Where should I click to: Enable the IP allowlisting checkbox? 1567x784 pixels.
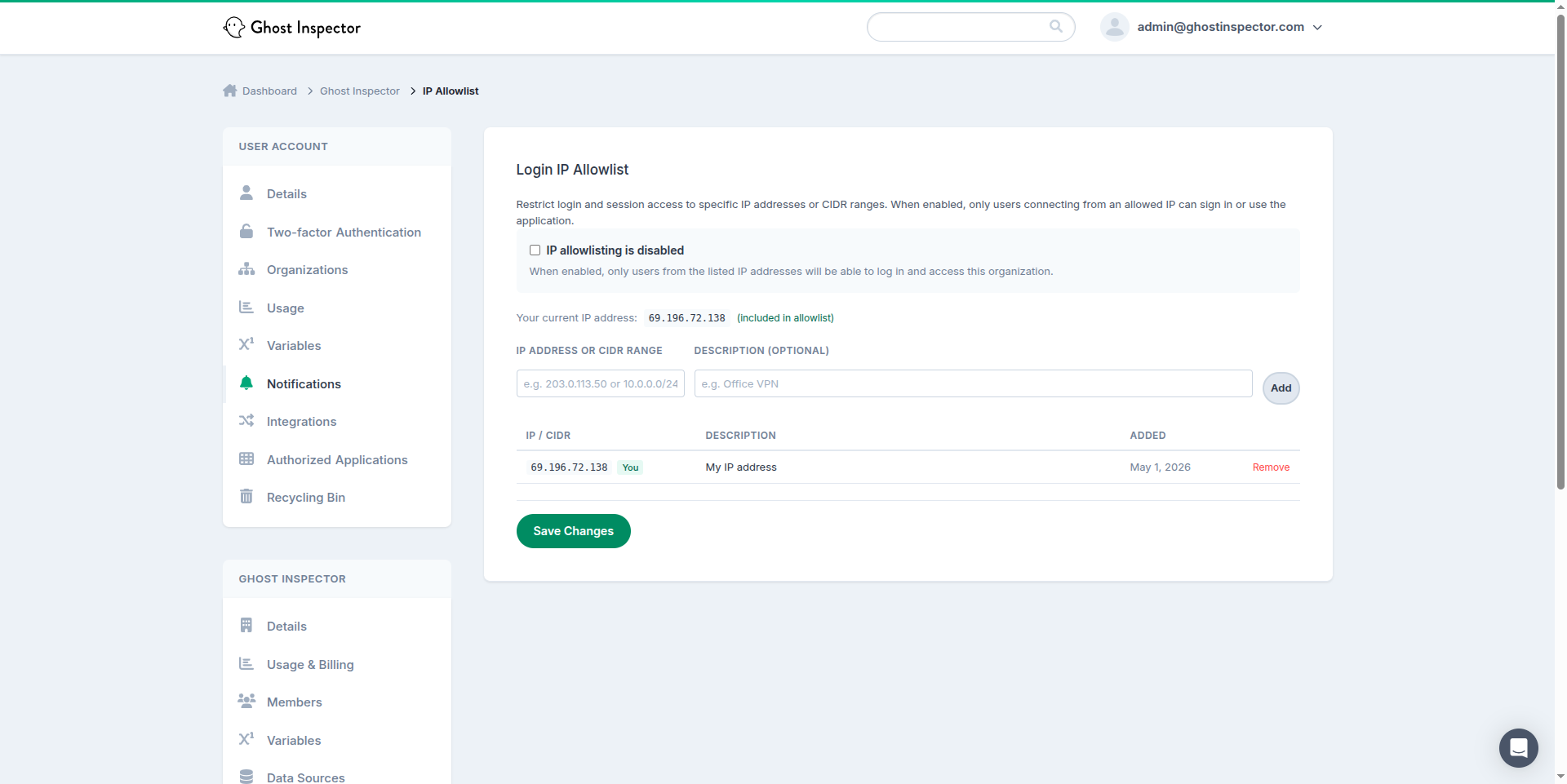point(535,250)
